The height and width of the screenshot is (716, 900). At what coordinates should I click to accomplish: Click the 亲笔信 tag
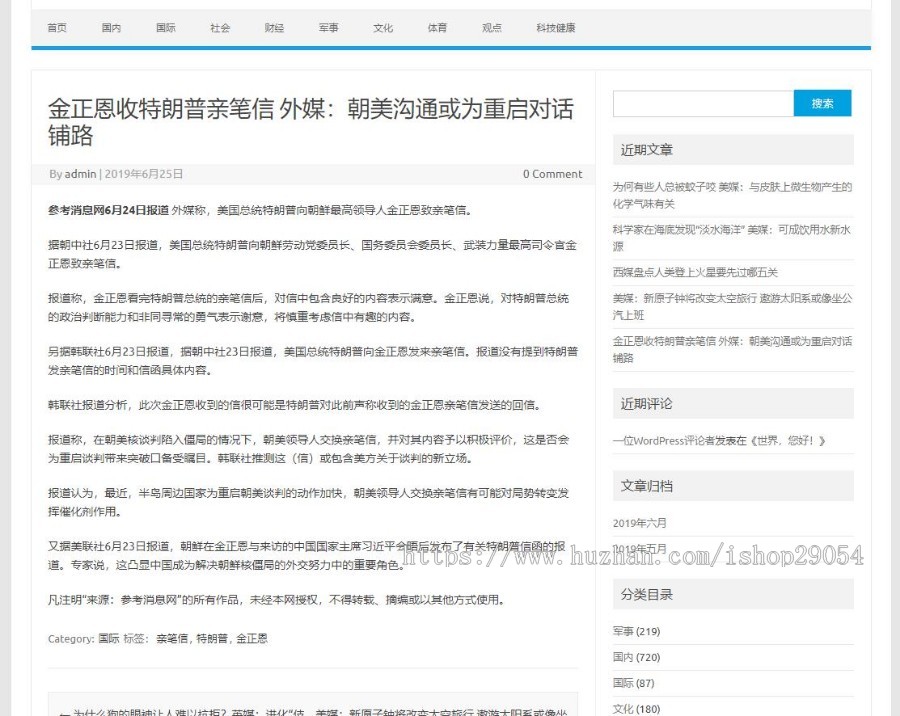(x=168, y=638)
